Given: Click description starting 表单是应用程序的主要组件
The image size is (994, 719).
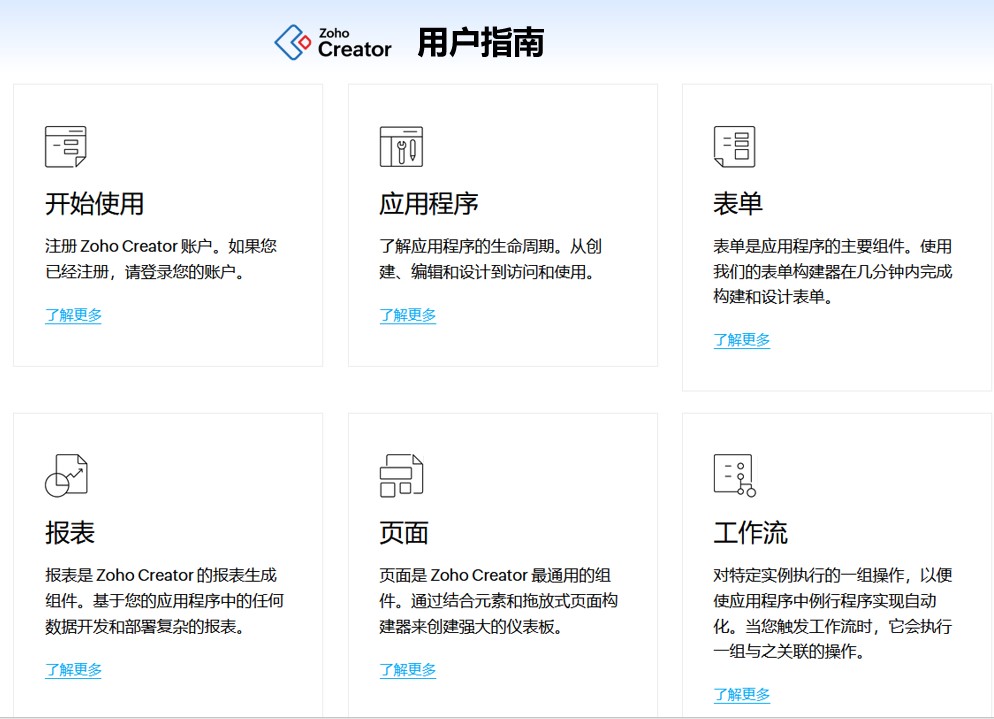Looking at the screenshot, I should [833, 271].
